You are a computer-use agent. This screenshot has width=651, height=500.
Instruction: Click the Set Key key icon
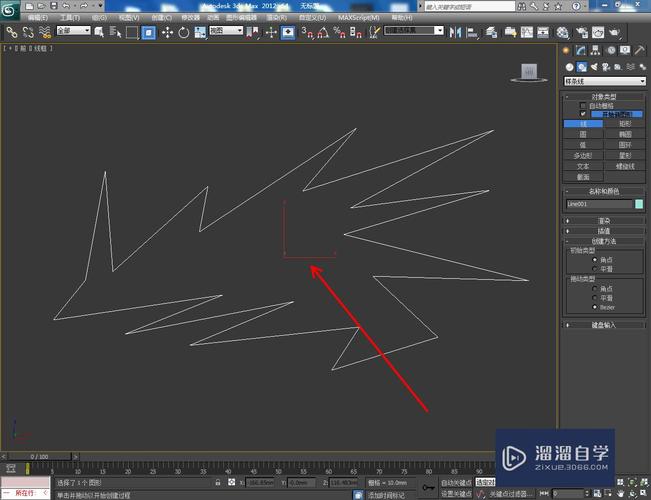pos(428,488)
